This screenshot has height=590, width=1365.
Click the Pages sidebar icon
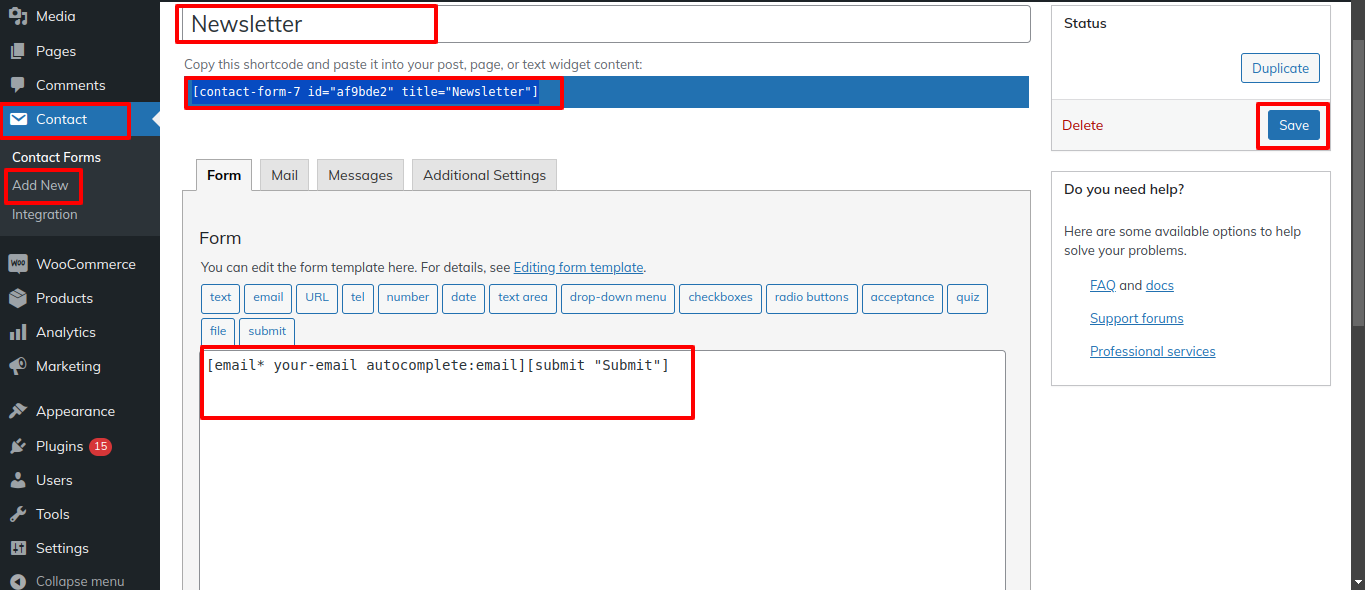pos(18,51)
